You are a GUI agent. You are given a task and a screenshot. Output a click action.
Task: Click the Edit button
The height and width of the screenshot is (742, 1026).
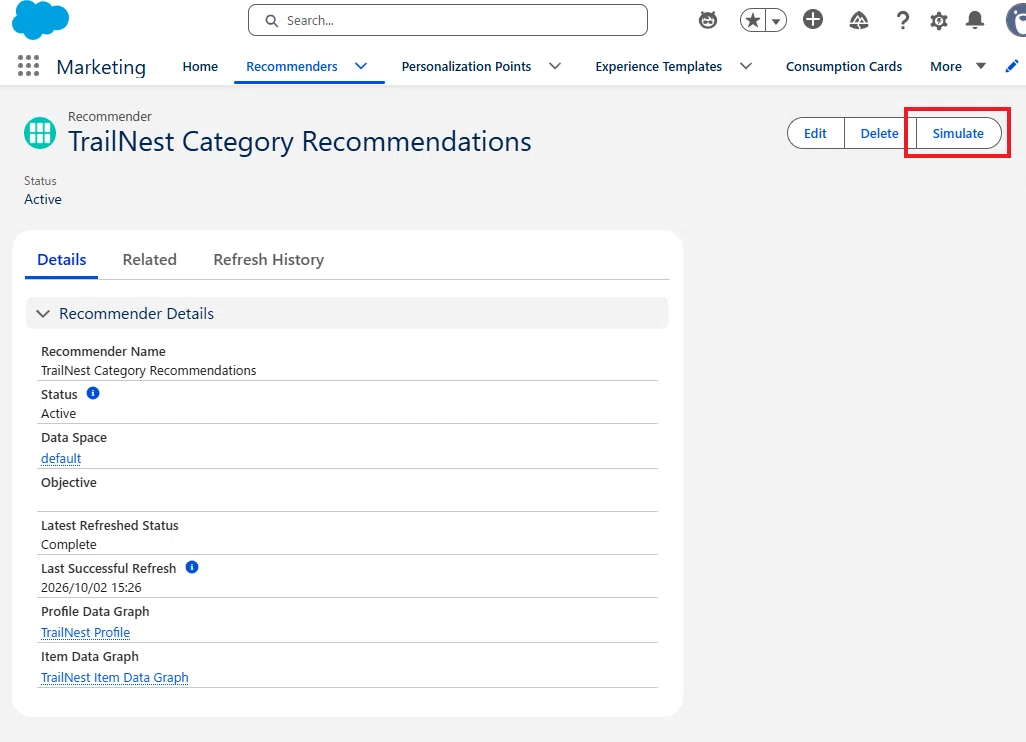(815, 133)
